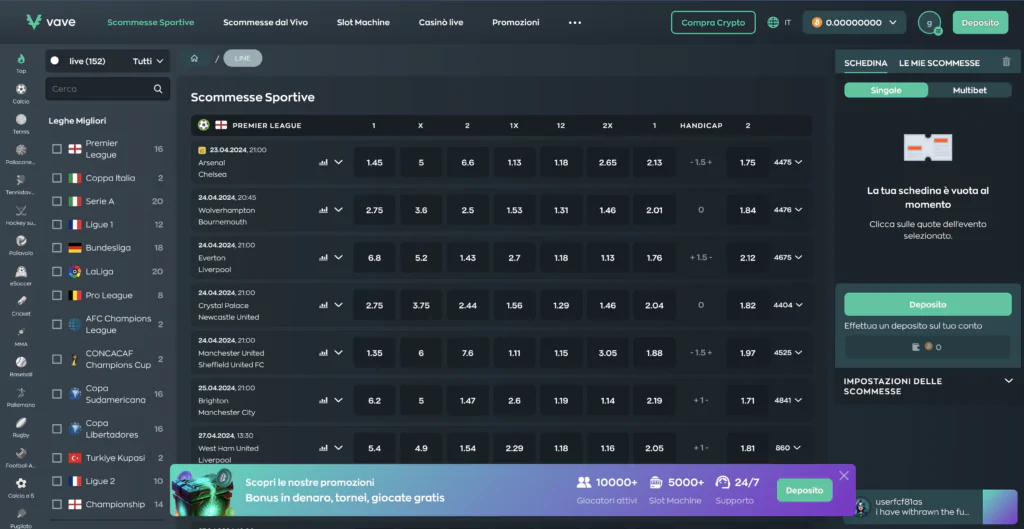Bet on Arsenal win odds 1.45
Image resolution: width=1024 pixels, height=529 pixels.
[x=374, y=162]
